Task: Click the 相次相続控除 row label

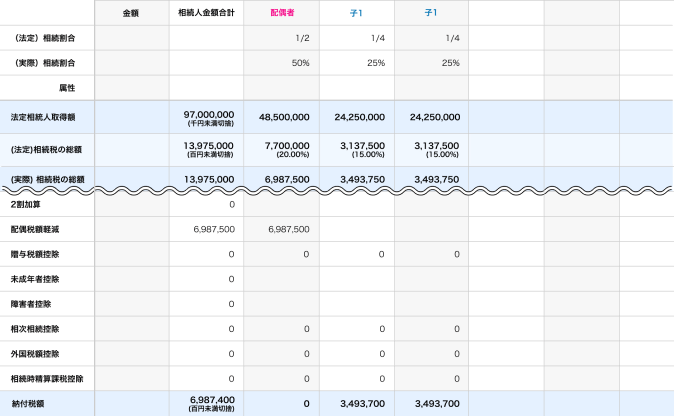Action: tap(35, 329)
